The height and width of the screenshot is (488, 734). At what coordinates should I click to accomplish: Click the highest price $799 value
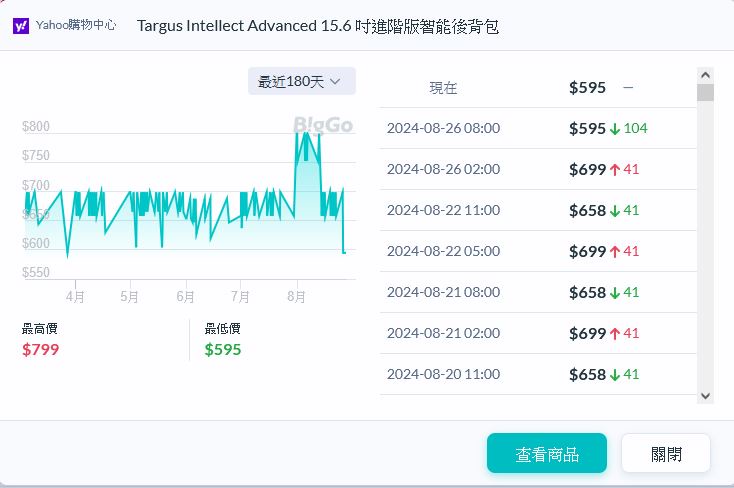click(x=41, y=350)
